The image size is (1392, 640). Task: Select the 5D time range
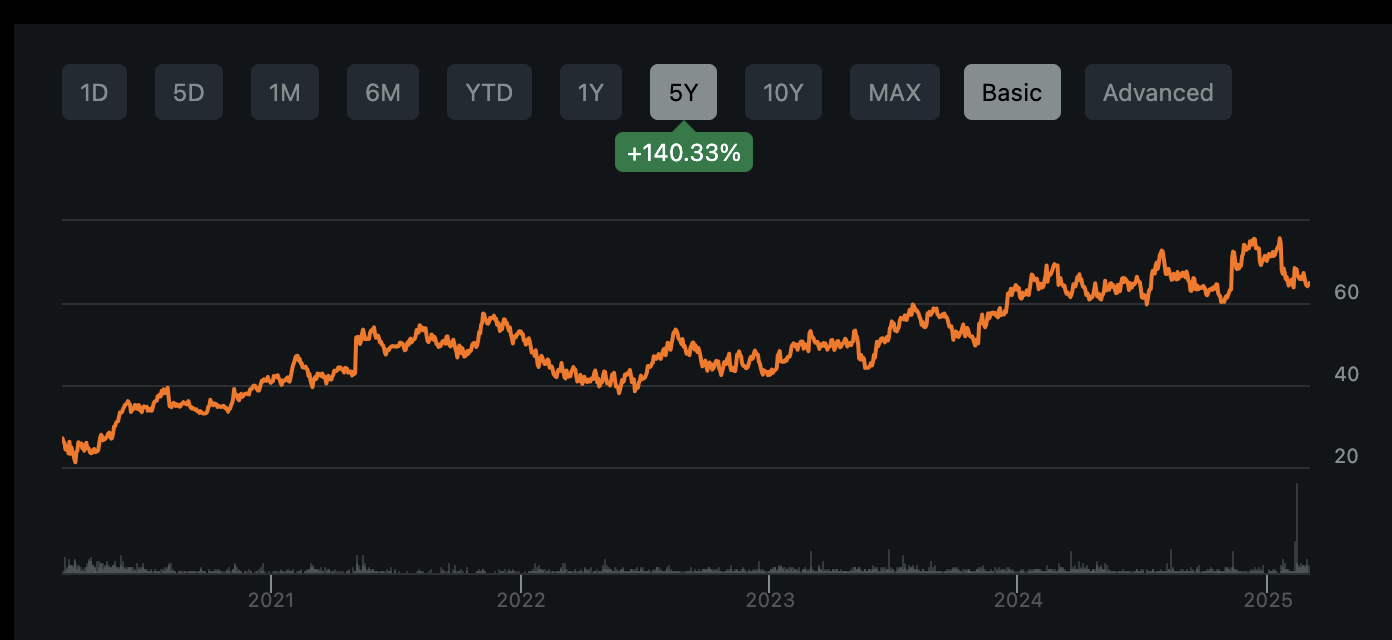[188, 91]
